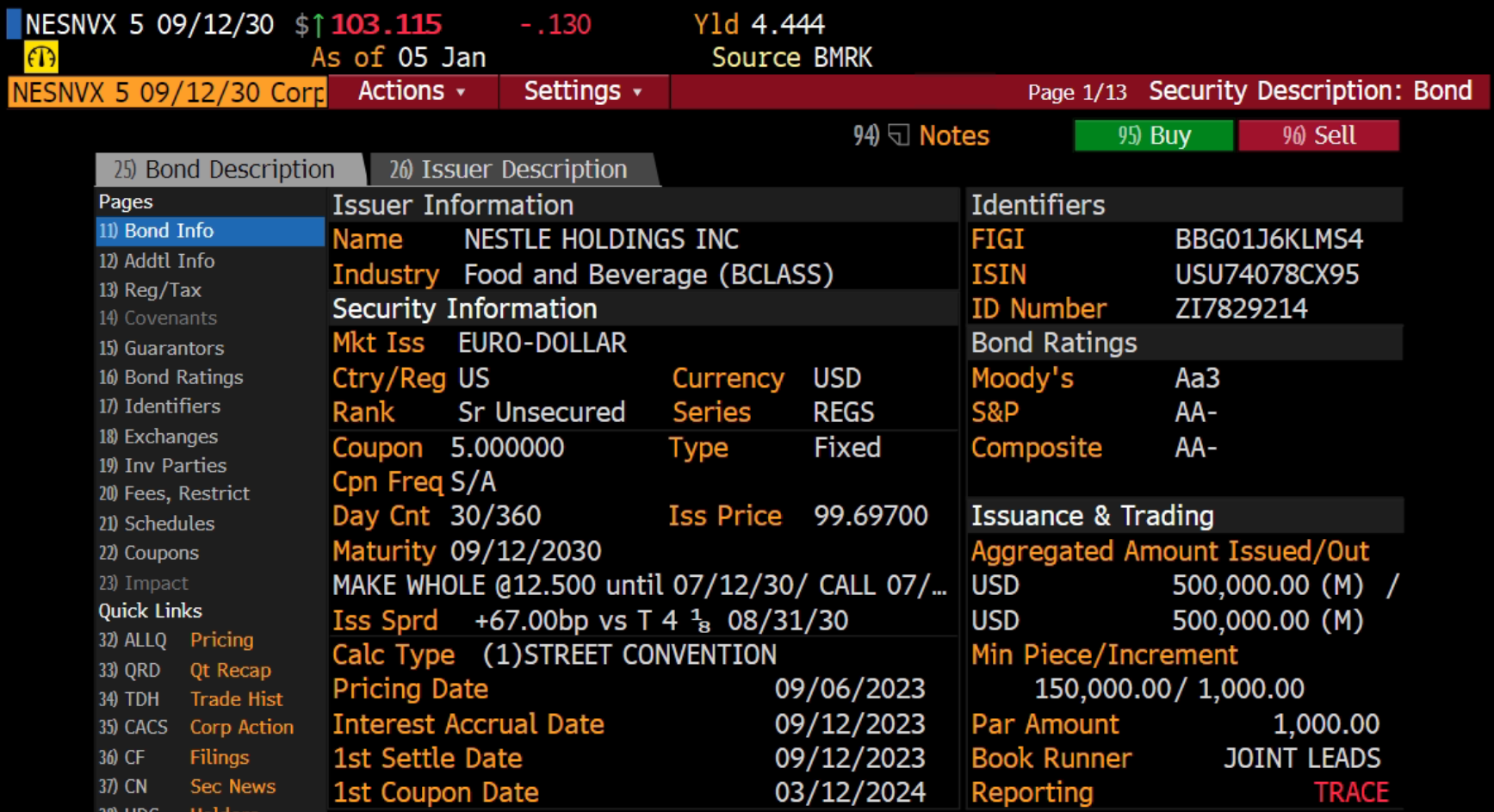Viewport: 1494px width, 812px height.
Task: Click the green Buy button
Action: click(1154, 135)
